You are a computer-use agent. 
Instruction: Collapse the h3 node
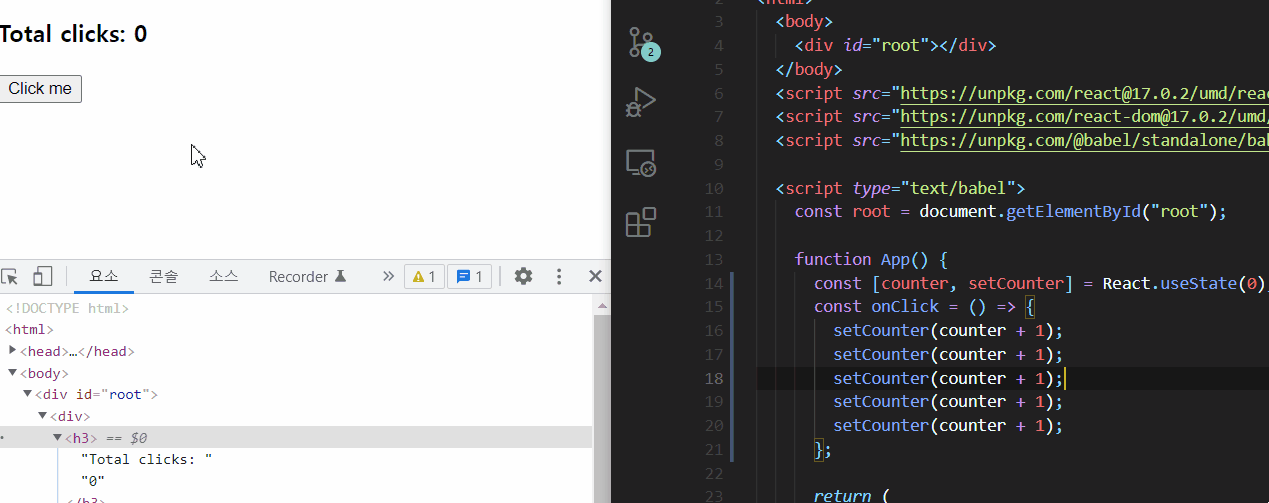click(x=58, y=438)
